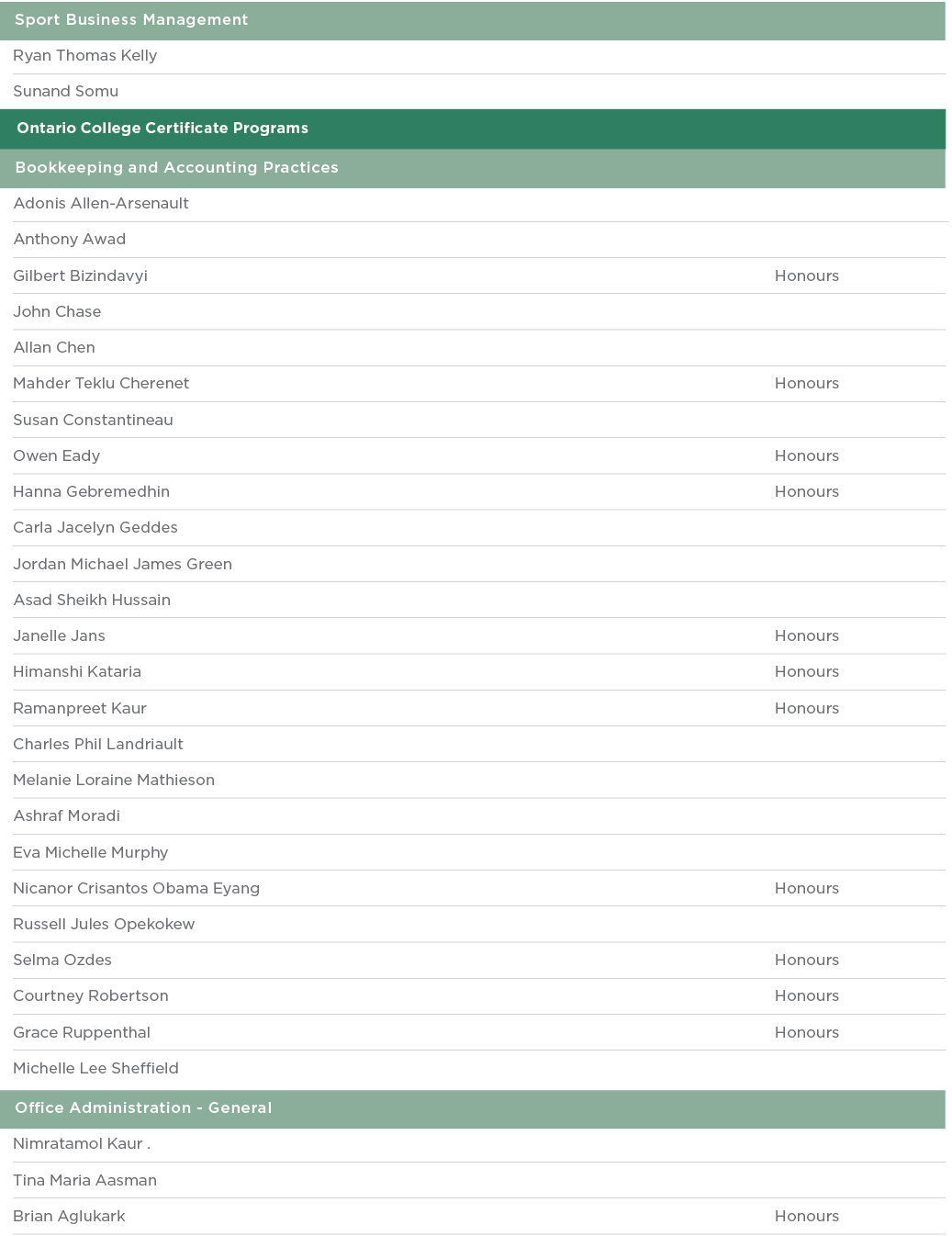
Task: Click on Sunand Somu's name
Action: [x=65, y=92]
